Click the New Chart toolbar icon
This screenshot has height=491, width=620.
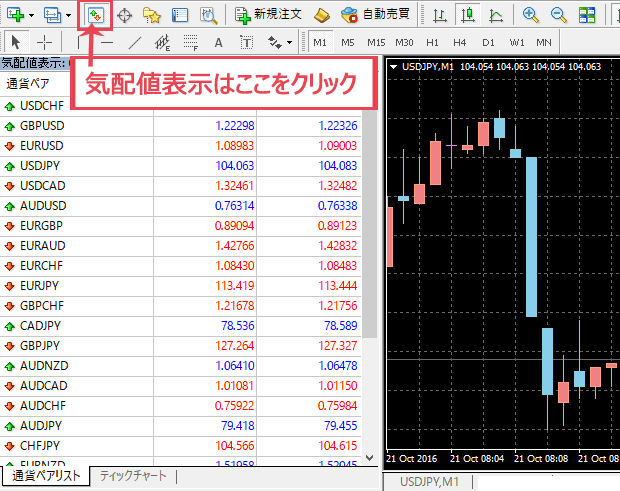pos(16,15)
